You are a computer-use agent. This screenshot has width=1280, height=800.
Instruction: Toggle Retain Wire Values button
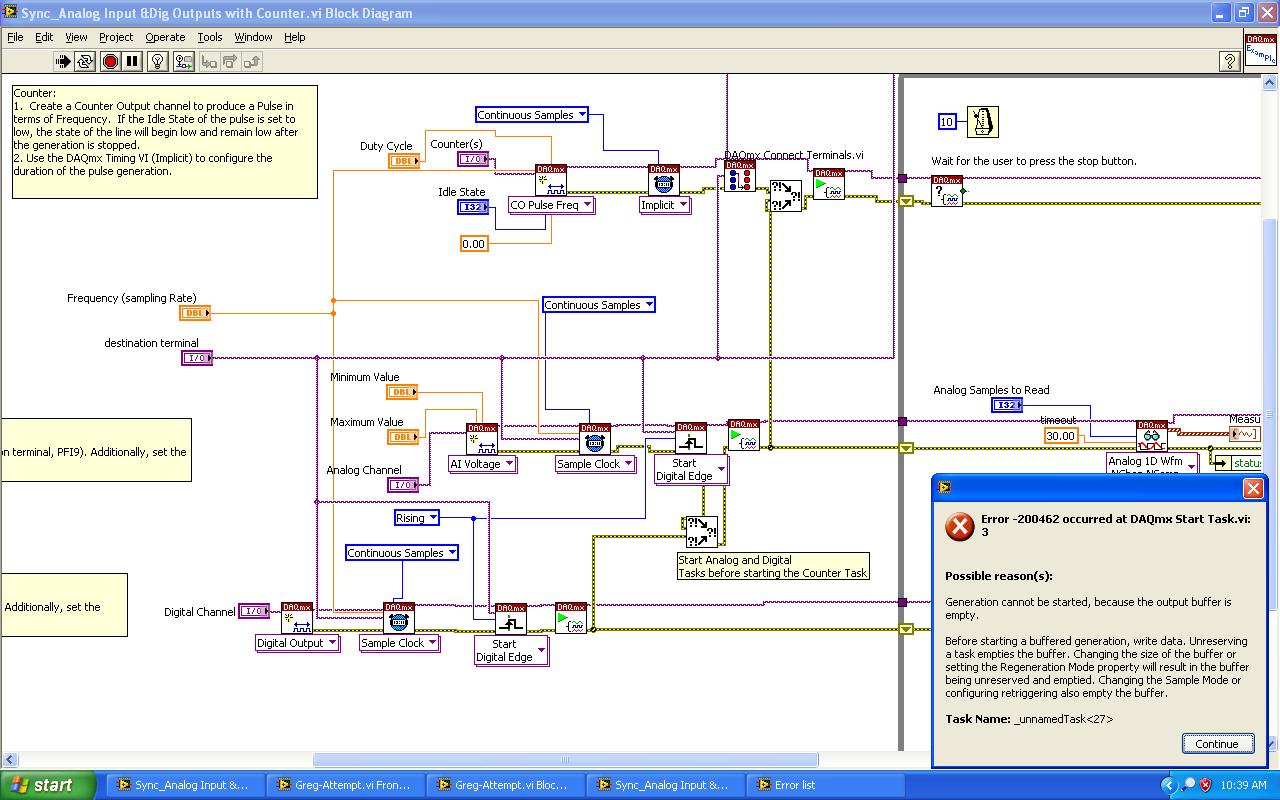click(x=183, y=61)
